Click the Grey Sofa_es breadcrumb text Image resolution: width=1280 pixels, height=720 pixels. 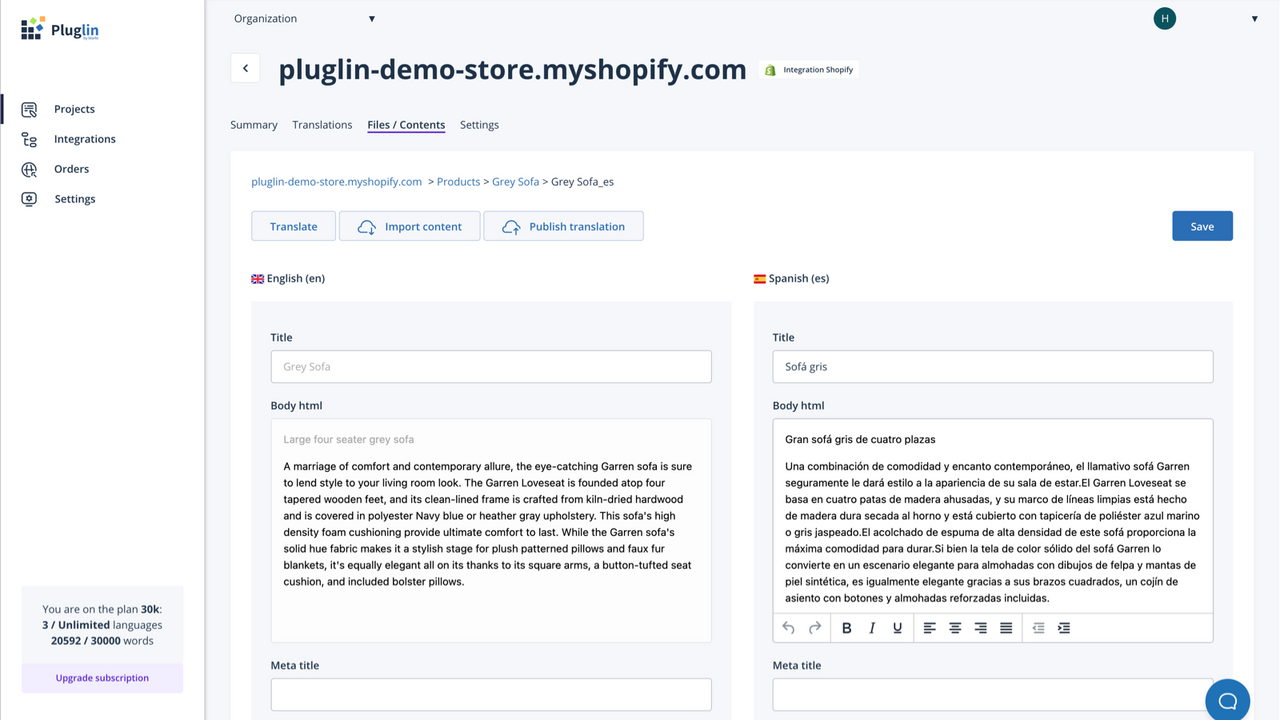(x=582, y=182)
